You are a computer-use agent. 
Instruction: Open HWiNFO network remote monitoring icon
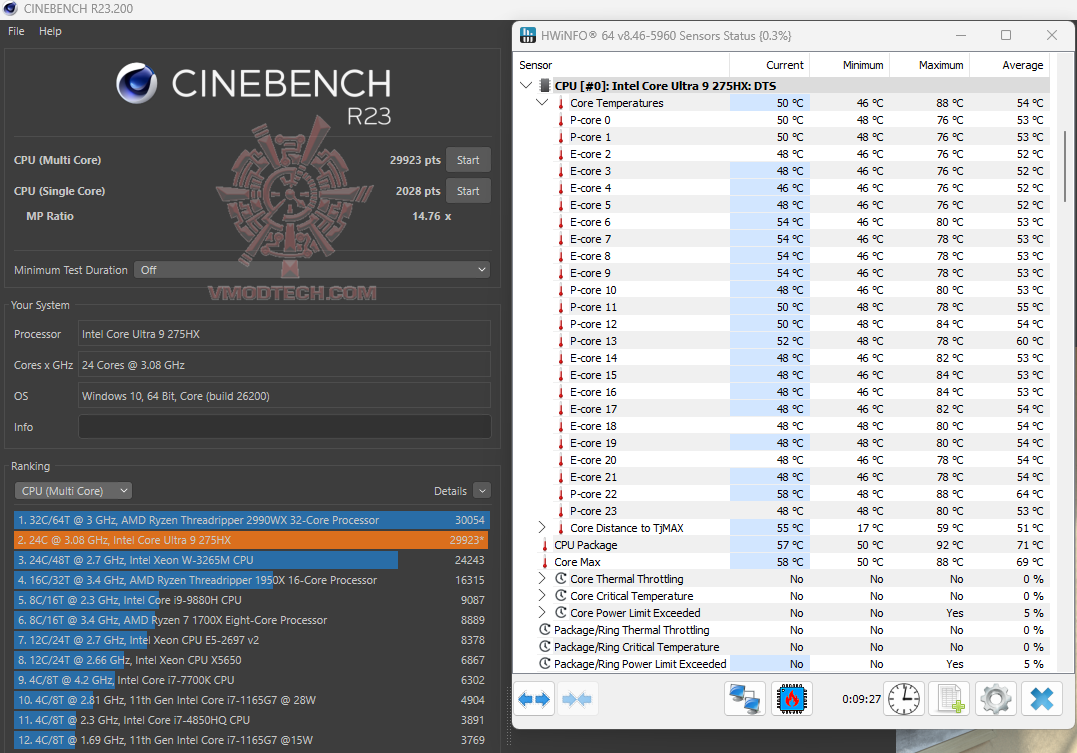[x=745, y=699]
